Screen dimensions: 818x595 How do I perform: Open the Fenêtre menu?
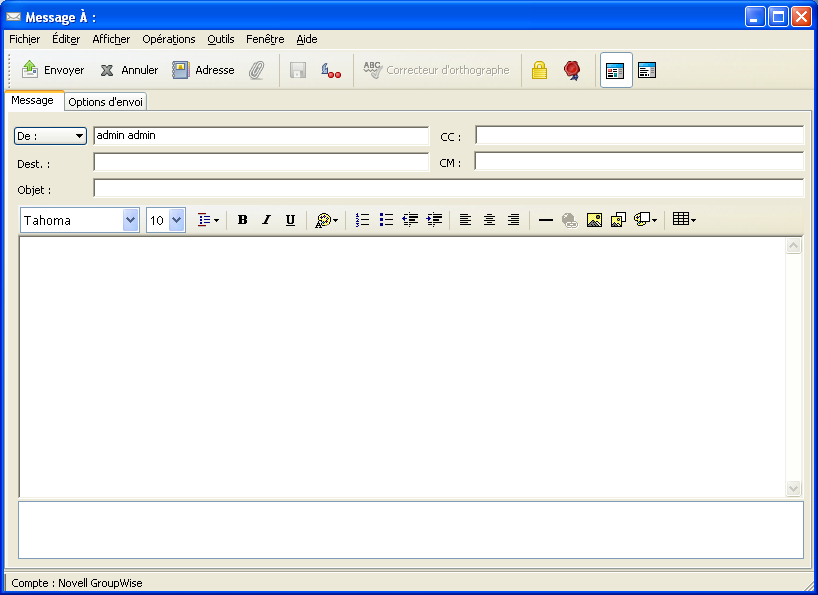coord(265,39)
